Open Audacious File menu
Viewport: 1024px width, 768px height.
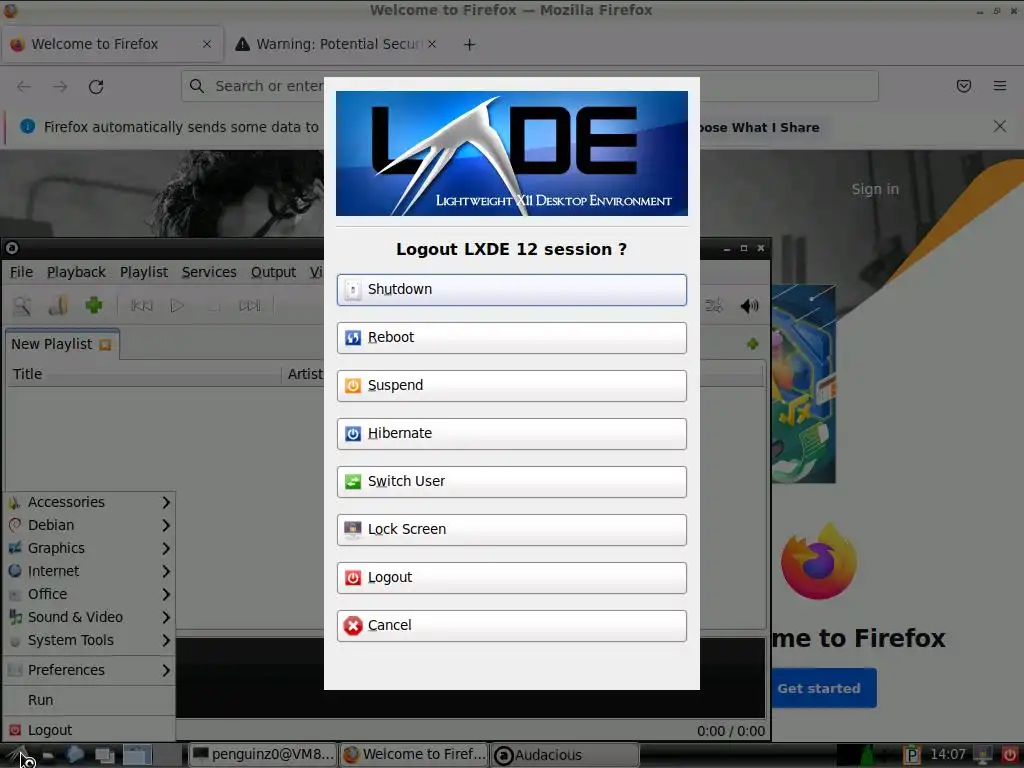[x=22, y=272]
